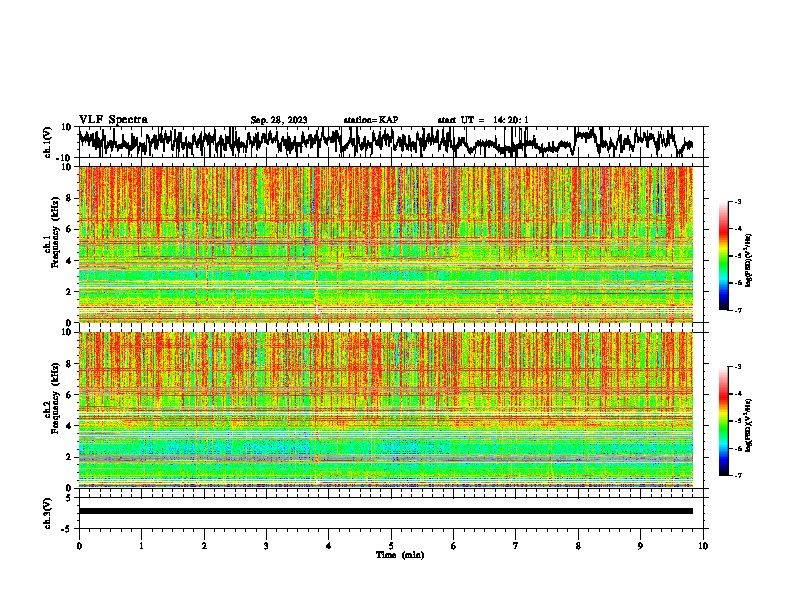Click the "-7" label on lower color bar
Viewport: 792px width, 612px height.
click(737, 475)
